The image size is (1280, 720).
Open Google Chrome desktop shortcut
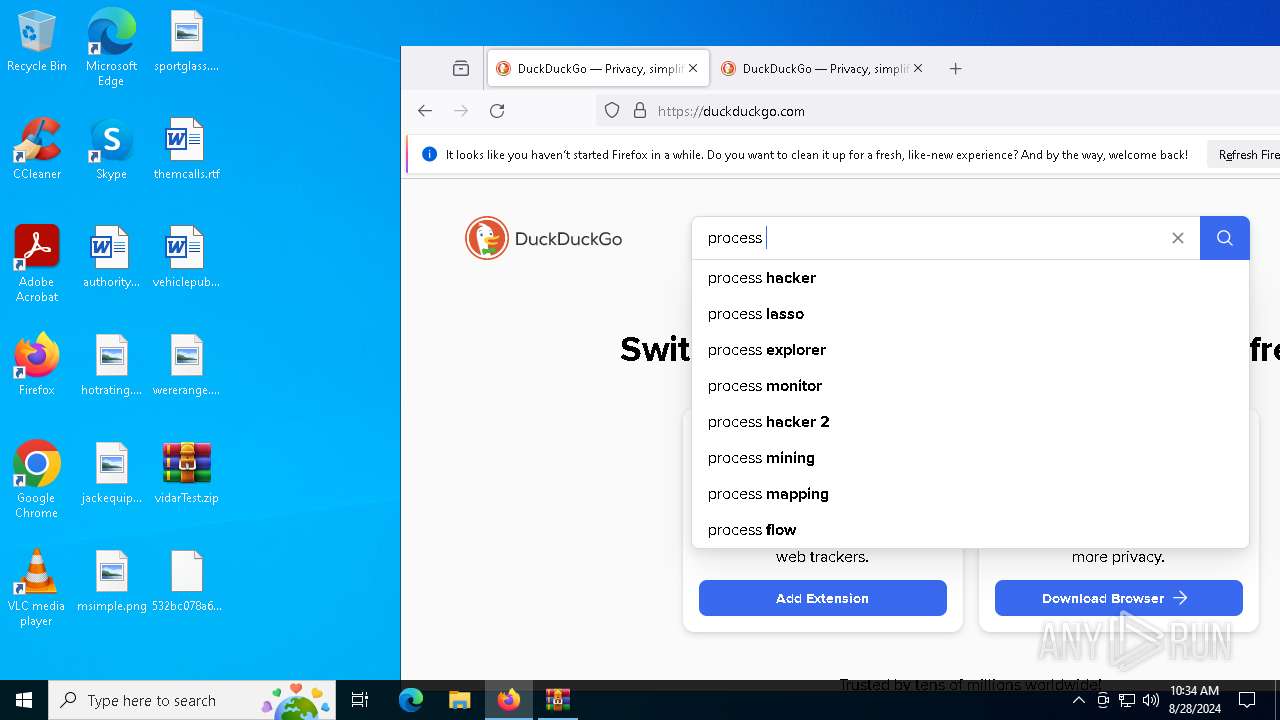[37, 480]
